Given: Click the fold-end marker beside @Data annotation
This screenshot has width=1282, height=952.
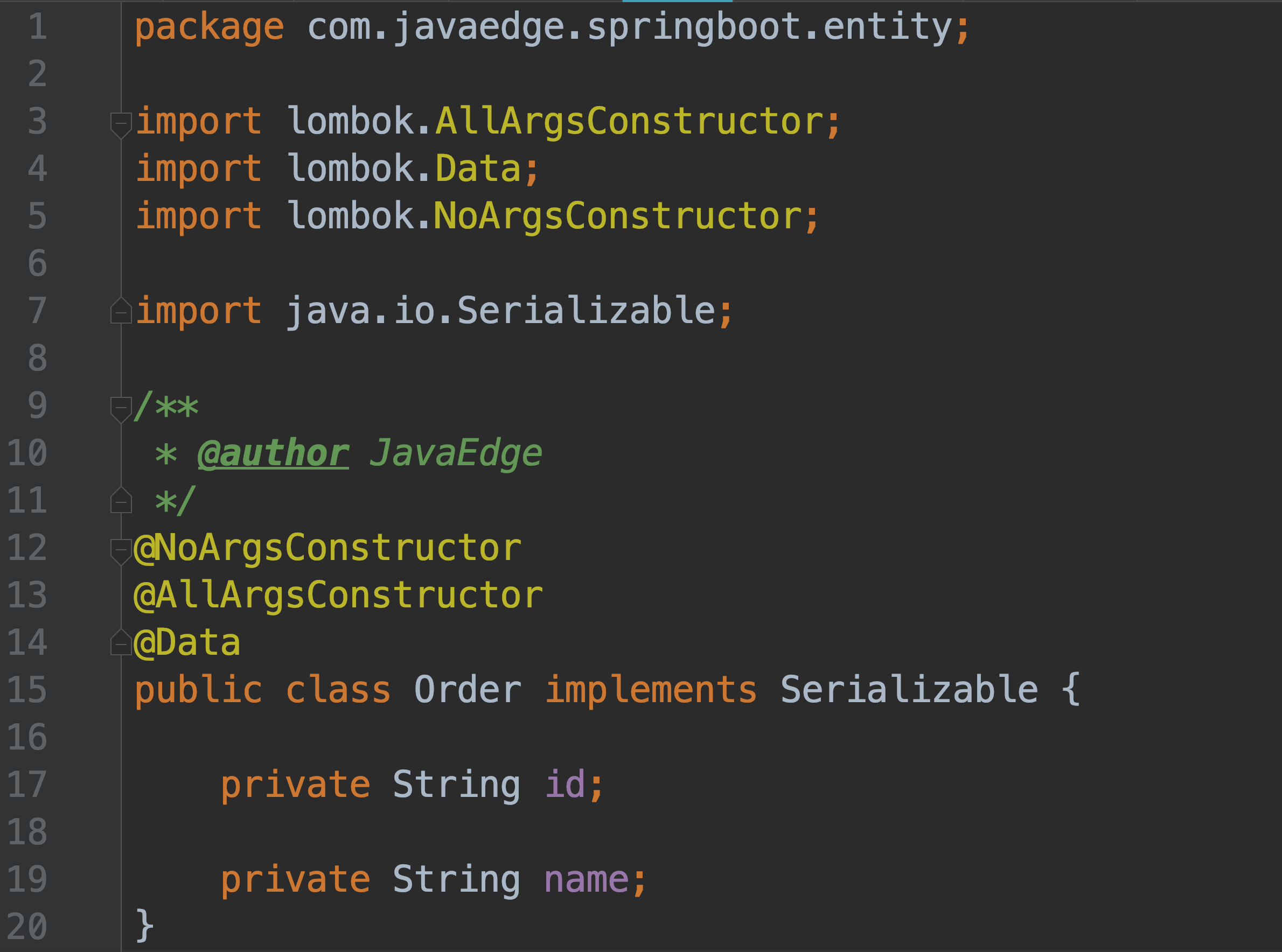Looking at the screenshot, I should click(x=121, y=643).
